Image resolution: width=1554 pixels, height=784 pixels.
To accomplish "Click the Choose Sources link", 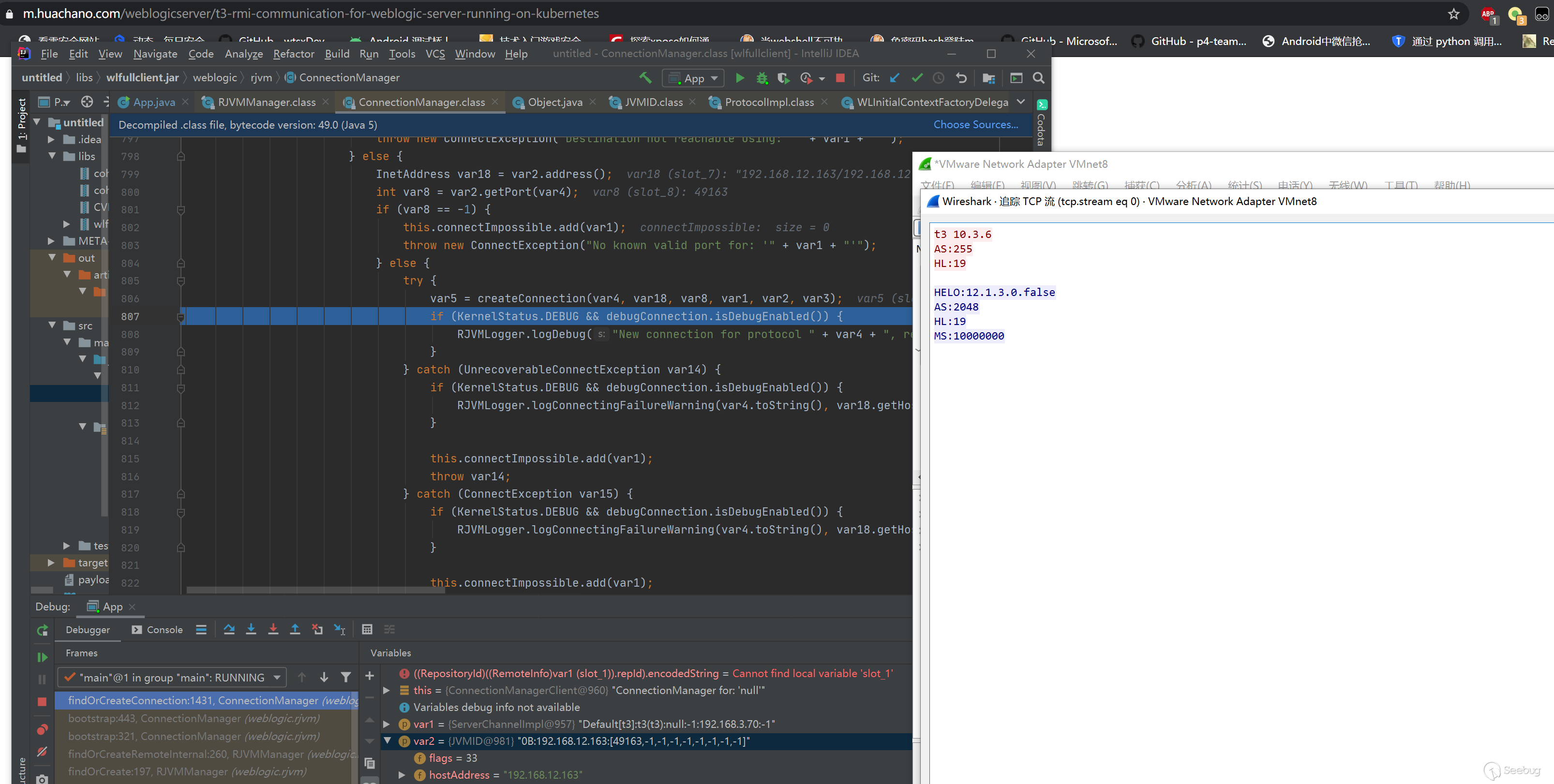I will coord(975,124).
